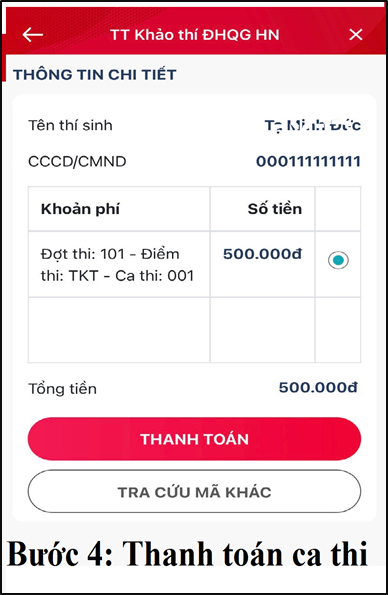Tap the total amount 500.000đ
Image resolution: width=388 pixels, height=595 pixels.
[318, 387]
